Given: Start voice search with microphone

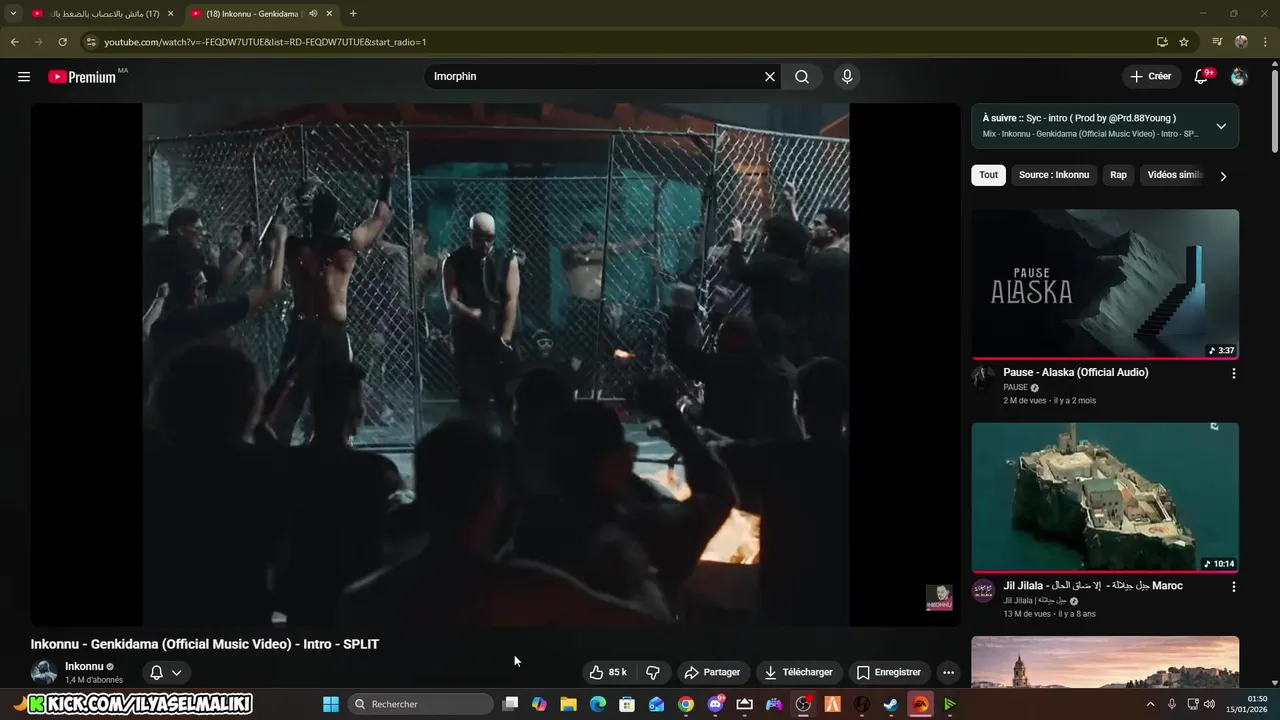Looking at the screenshot, I should tap(847, 77).
